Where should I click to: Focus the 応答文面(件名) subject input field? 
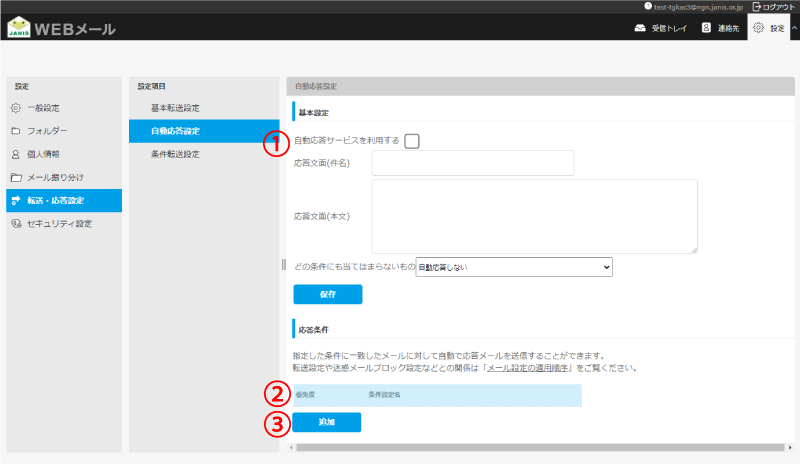click(472, 163)
